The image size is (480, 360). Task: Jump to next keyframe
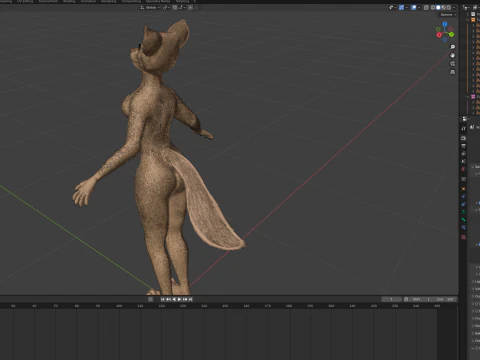[x=185, y=299]
